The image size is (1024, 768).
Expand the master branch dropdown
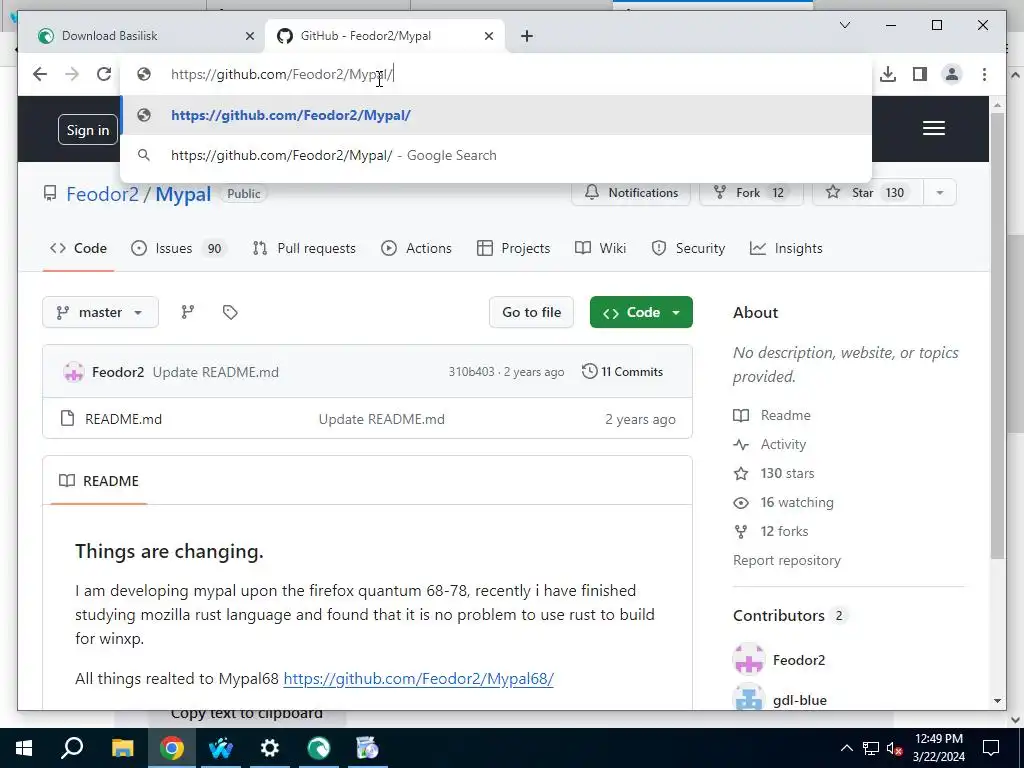coord(101,312)
